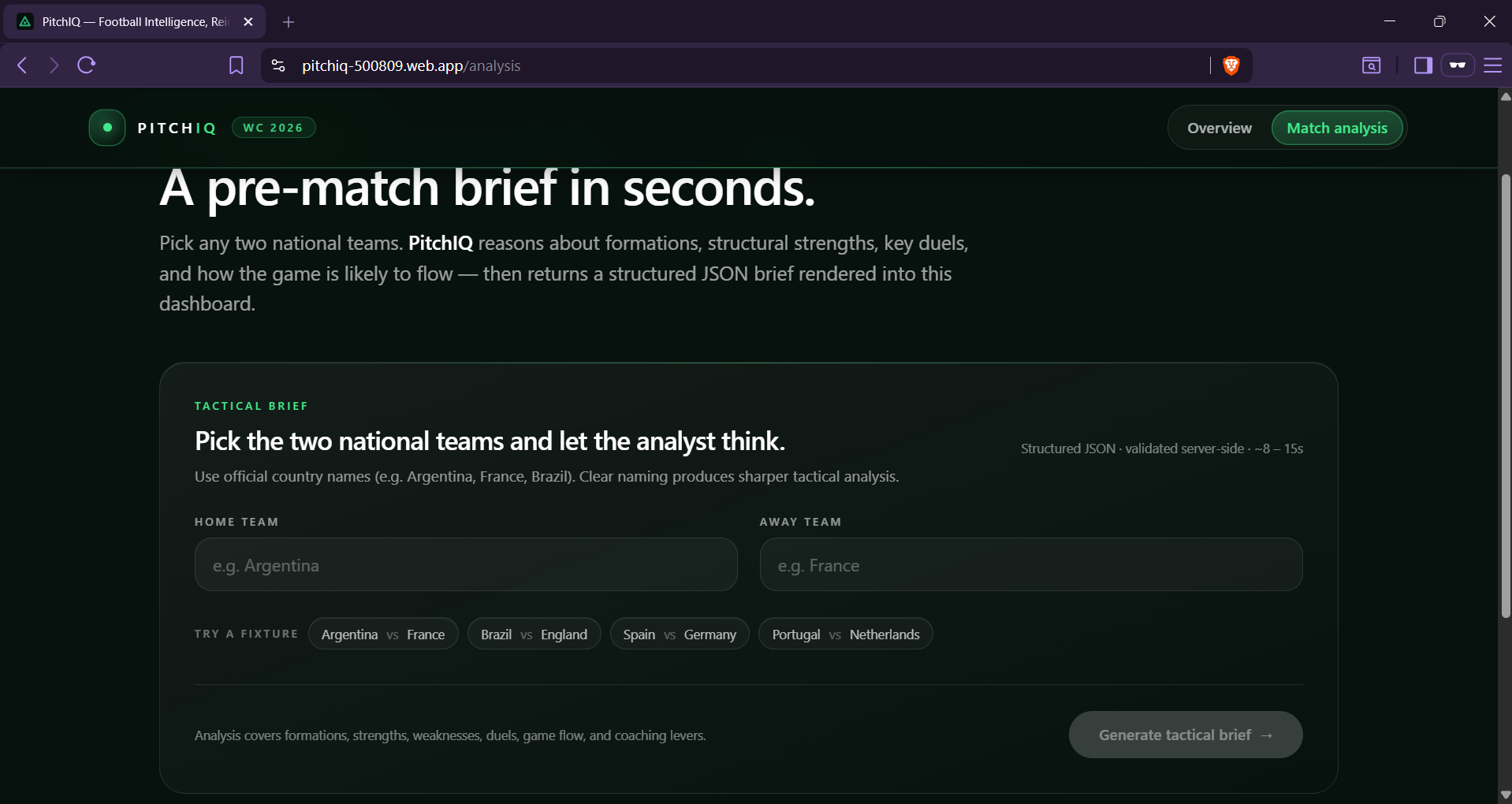This screenshot has width=1512, height=804.
Task: Pick the Spain vs Germany fixture
Action: pos(680,634)
